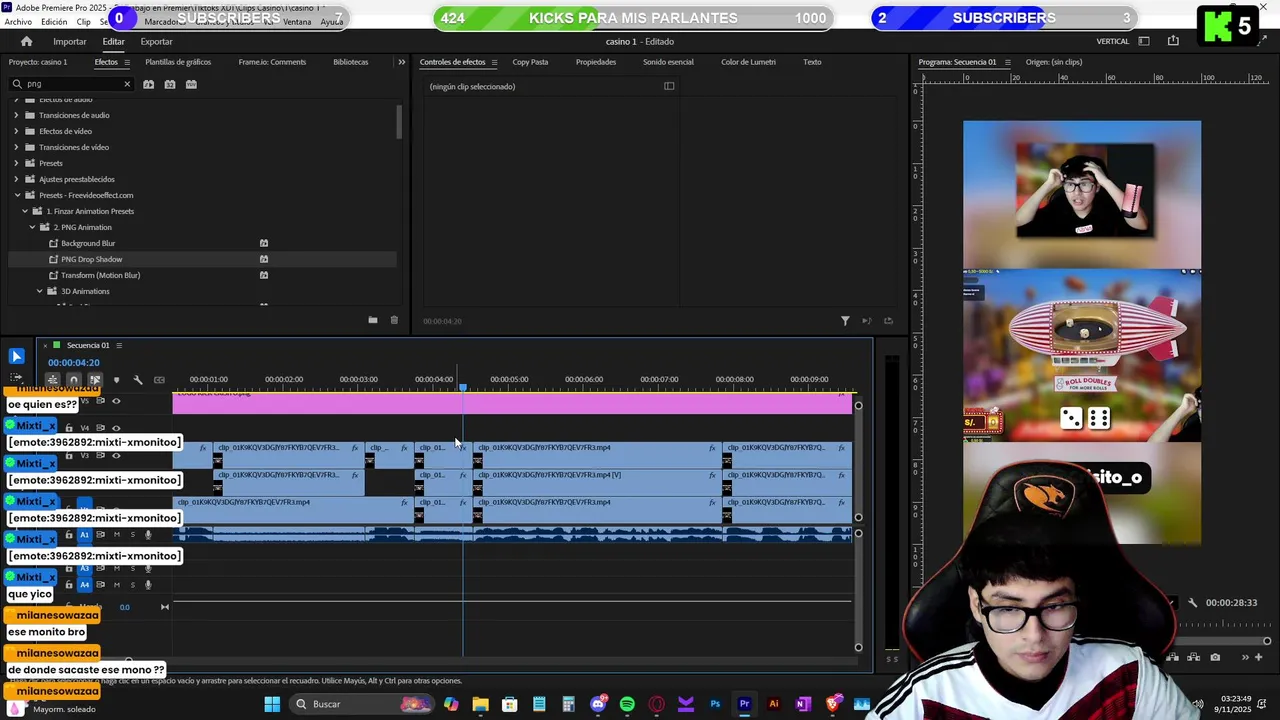The image size is (1280, 720).
Task: Toggle V4 track output eye
Action: coord(116,428)
